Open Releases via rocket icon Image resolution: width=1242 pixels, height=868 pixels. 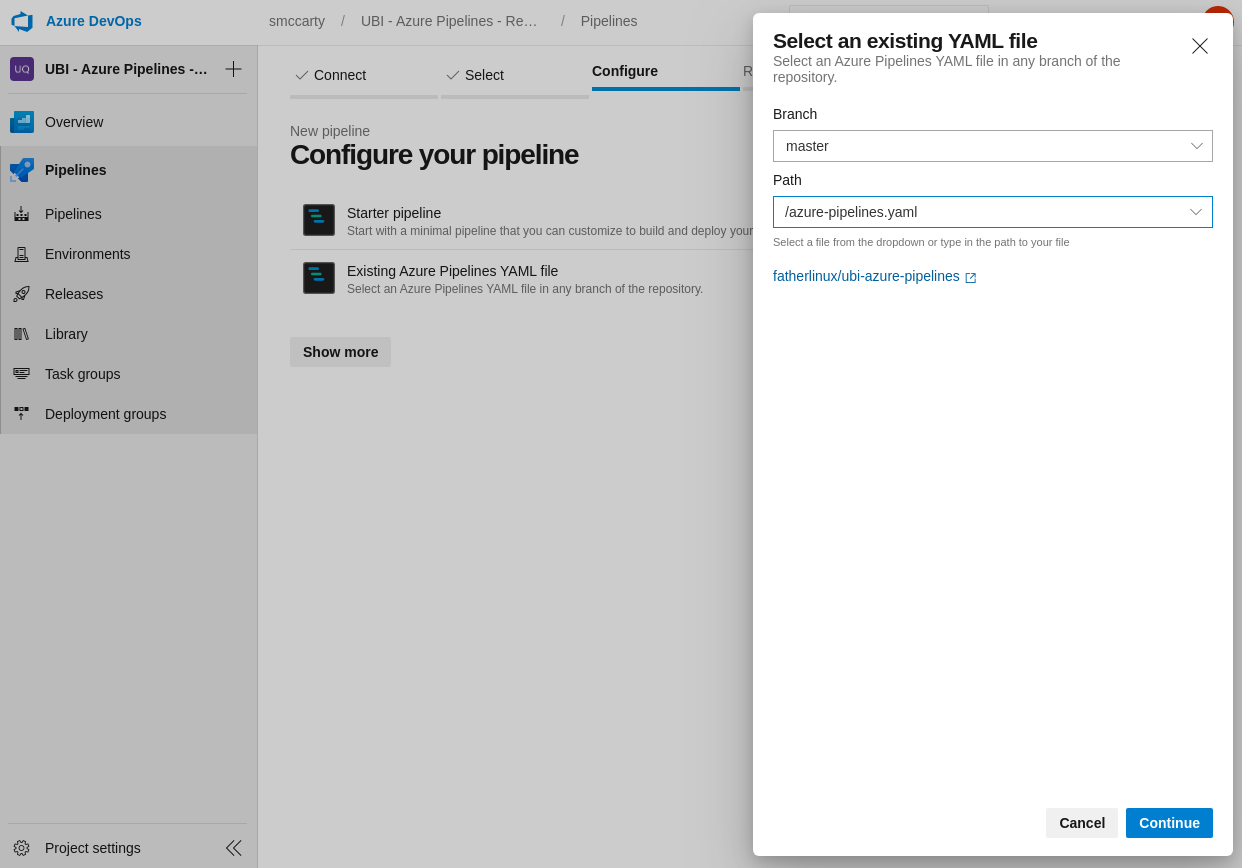click(21, 294)
